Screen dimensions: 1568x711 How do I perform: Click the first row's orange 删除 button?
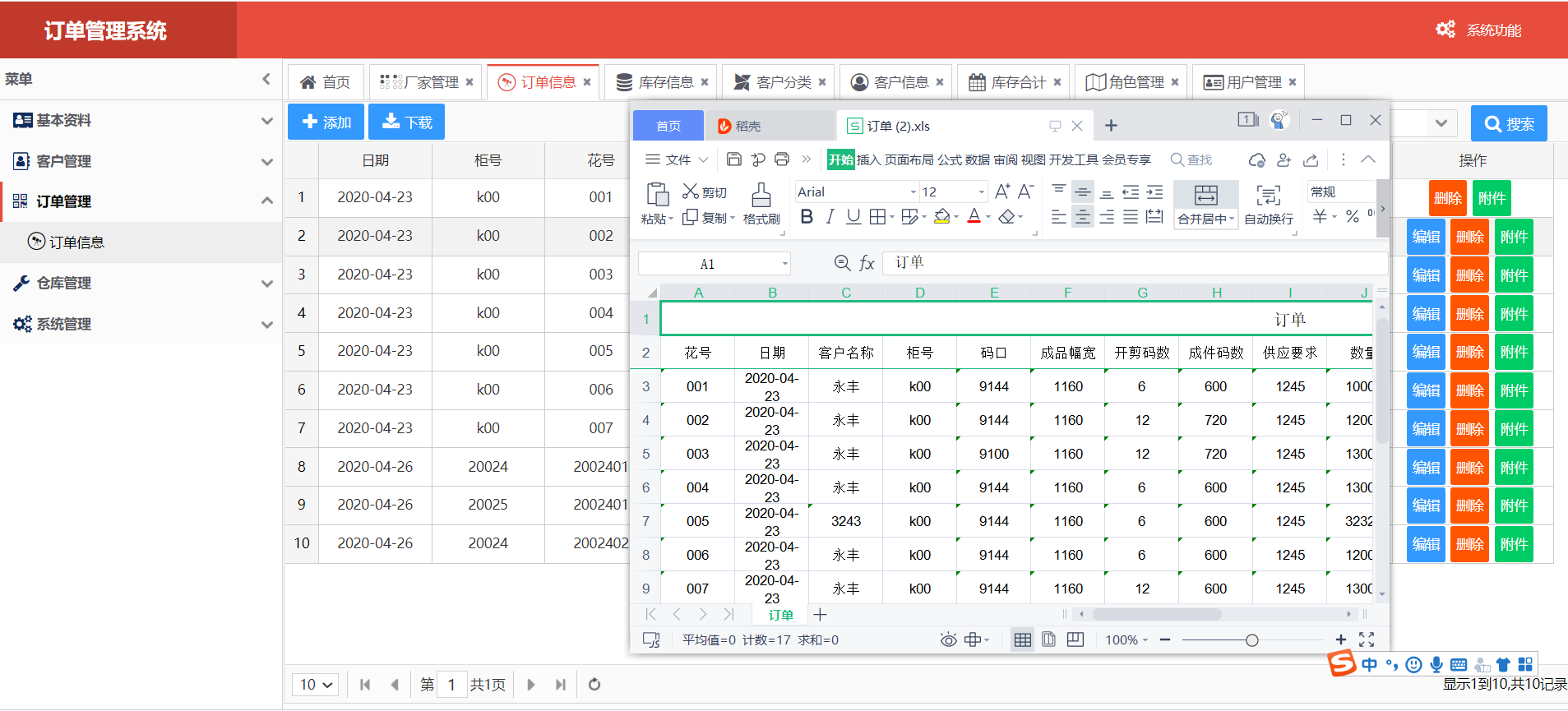click(1448, 198)
